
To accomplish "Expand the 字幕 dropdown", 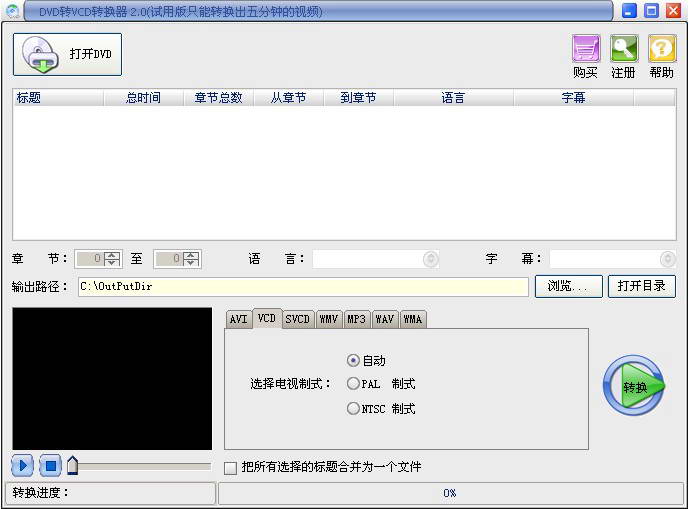I will click(x=667, y=259).
